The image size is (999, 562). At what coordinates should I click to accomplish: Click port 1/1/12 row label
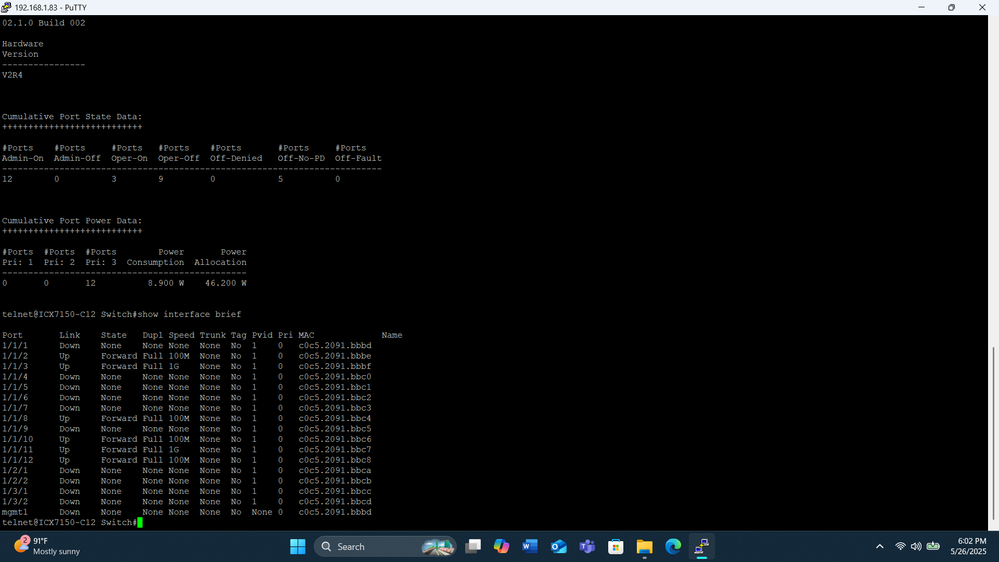point(17,460)
